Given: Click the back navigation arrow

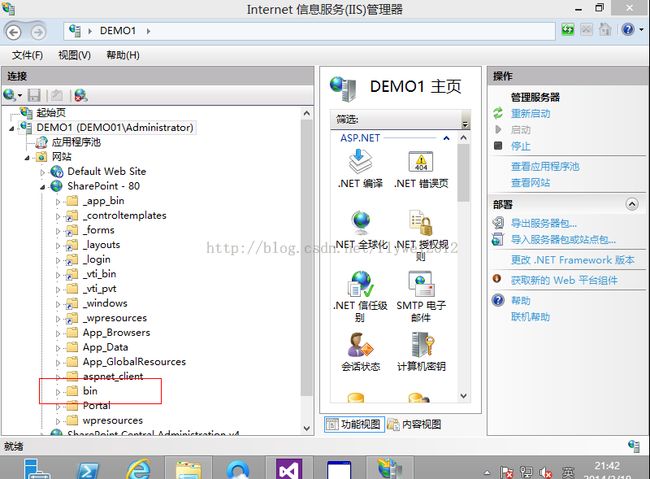Looking at the screenshot, I should [x=14, y=32].
